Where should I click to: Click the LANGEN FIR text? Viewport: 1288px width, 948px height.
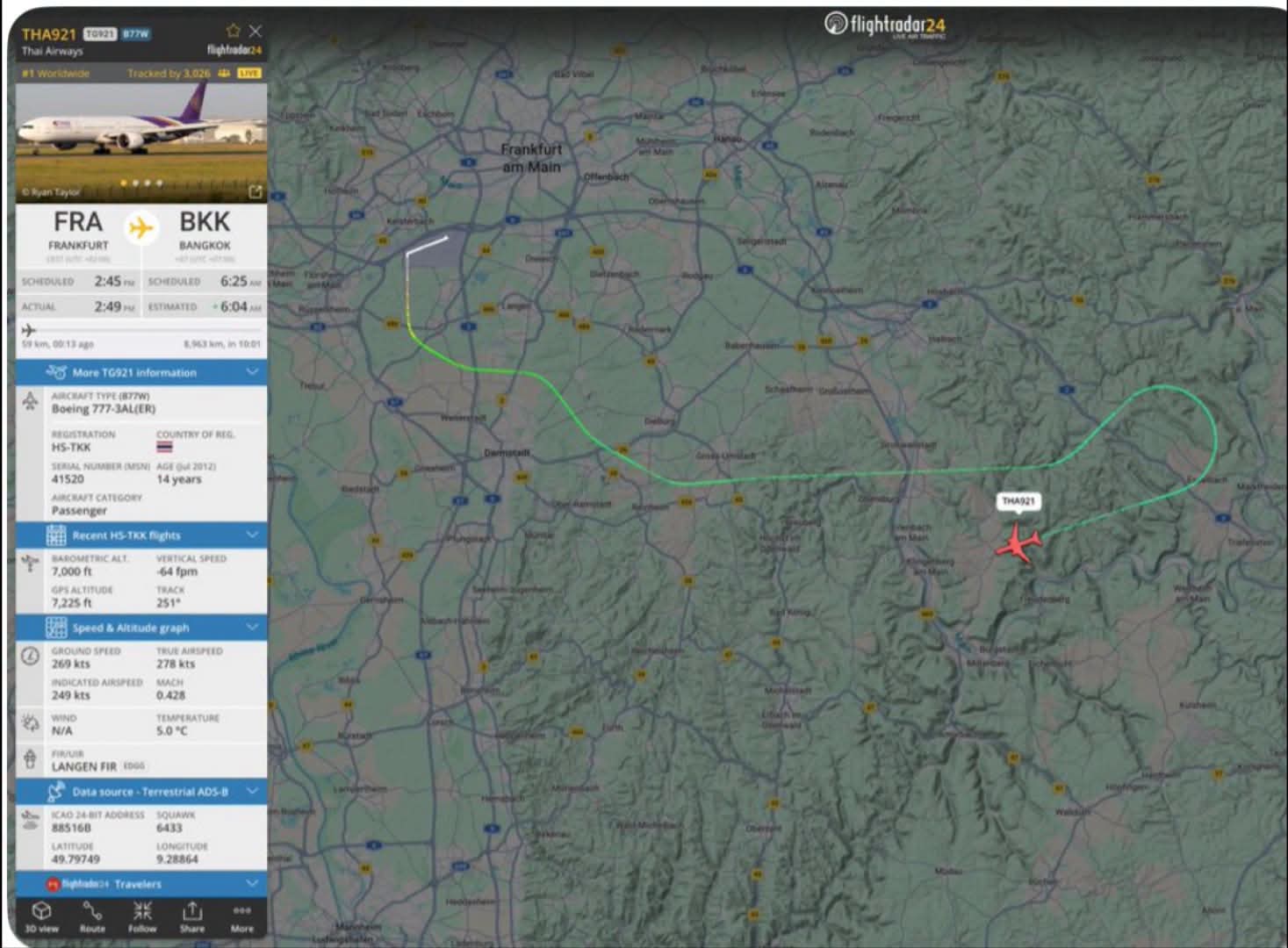click(x=83, y=767)
